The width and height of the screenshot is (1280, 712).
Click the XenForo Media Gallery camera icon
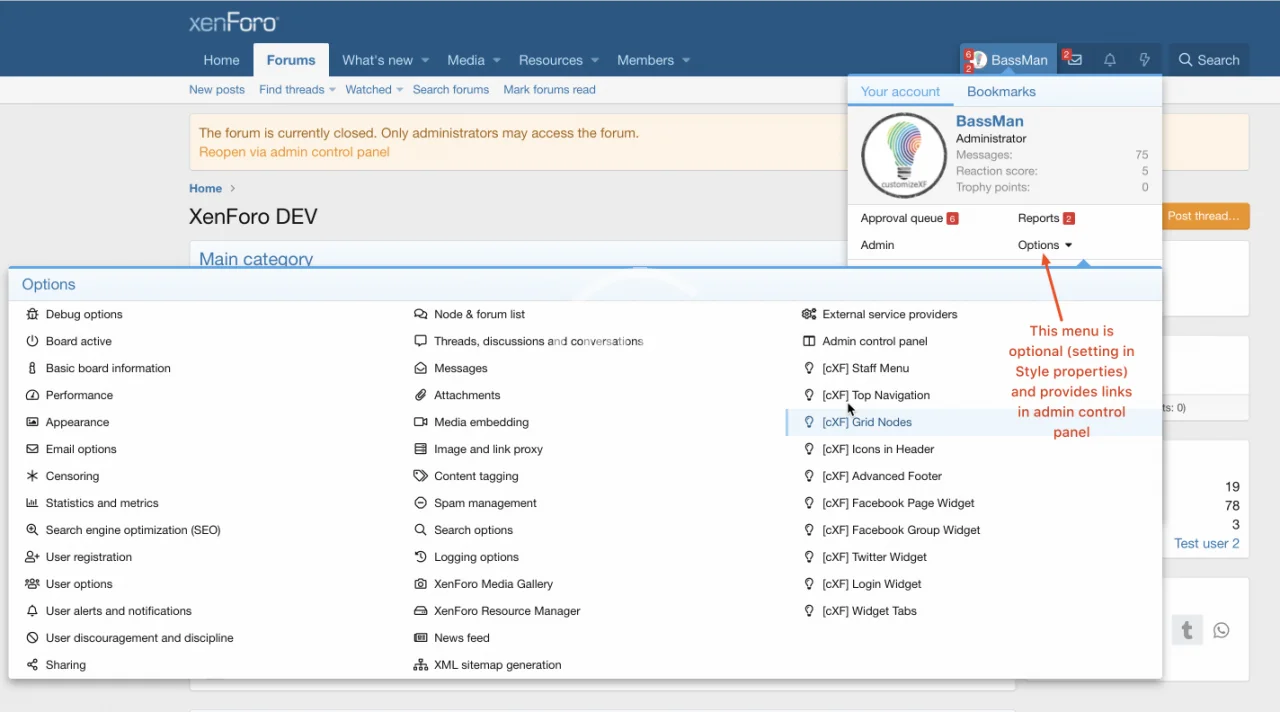pos(421,584)
